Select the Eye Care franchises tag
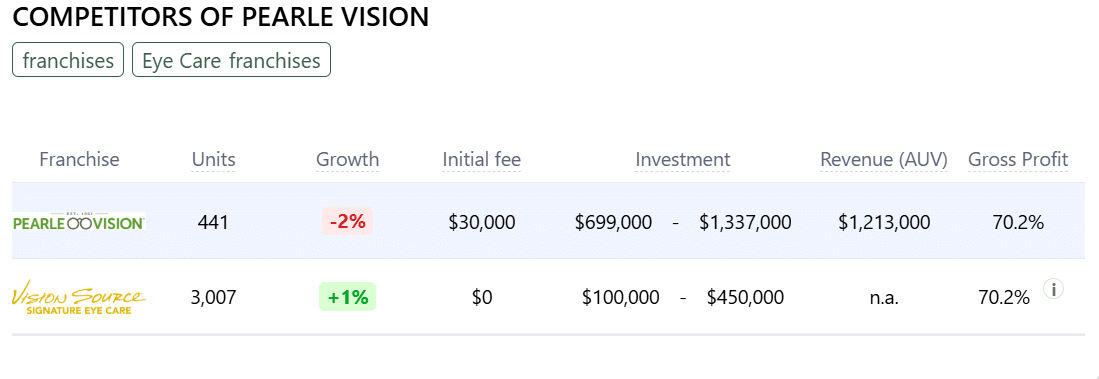The width and height of the screenshot is (1099, 379). tap(231, 60)
